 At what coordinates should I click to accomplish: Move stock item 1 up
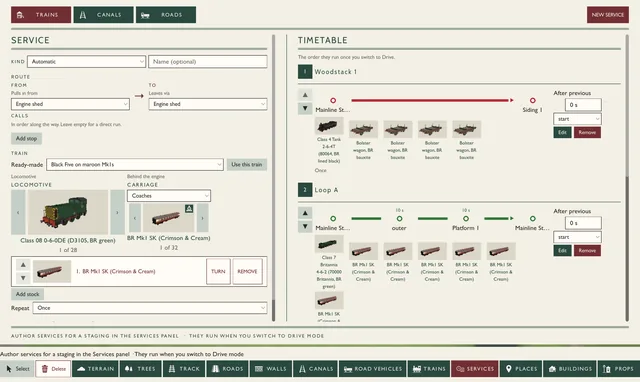coord(23,265)
